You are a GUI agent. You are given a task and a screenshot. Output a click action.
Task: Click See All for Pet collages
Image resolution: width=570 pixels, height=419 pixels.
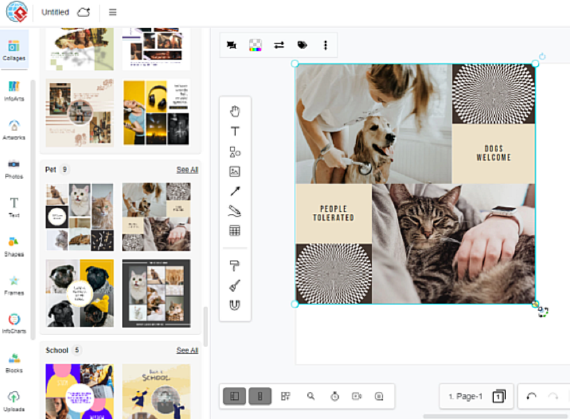[x=187, y=170]
